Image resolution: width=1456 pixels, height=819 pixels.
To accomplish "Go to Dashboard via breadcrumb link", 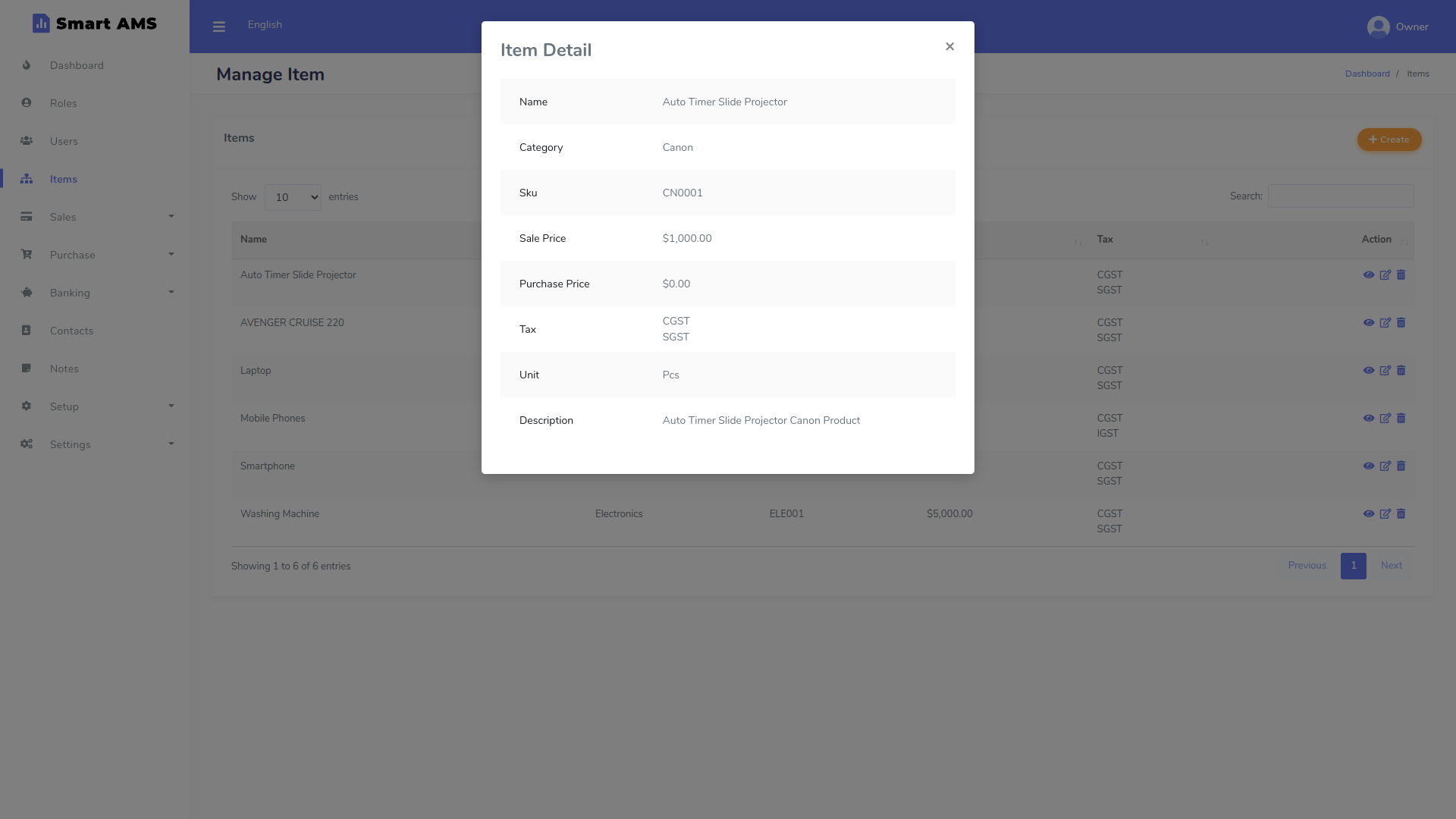I will pyautogui.click(x=1368, y=73).
